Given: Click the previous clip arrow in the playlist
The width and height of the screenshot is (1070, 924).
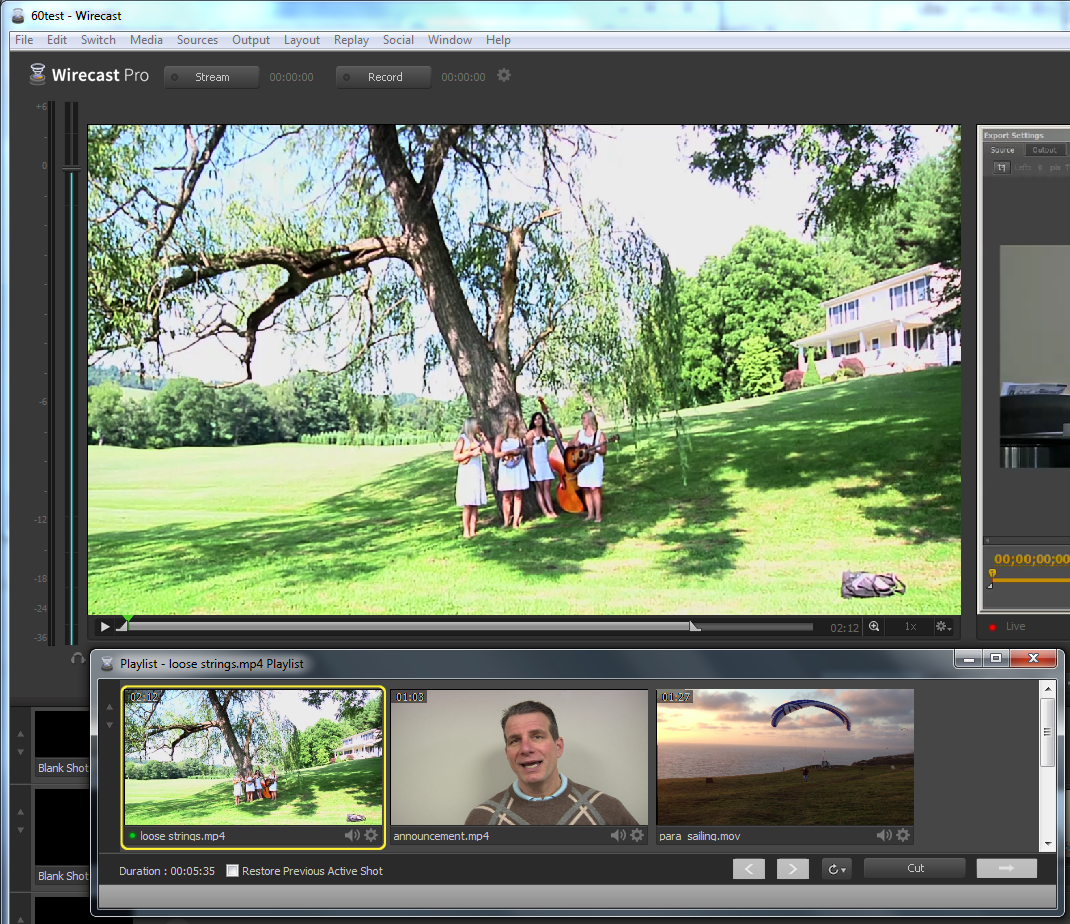Looking at the screenshot, I should pyautogui.click(x=749, y=868).
